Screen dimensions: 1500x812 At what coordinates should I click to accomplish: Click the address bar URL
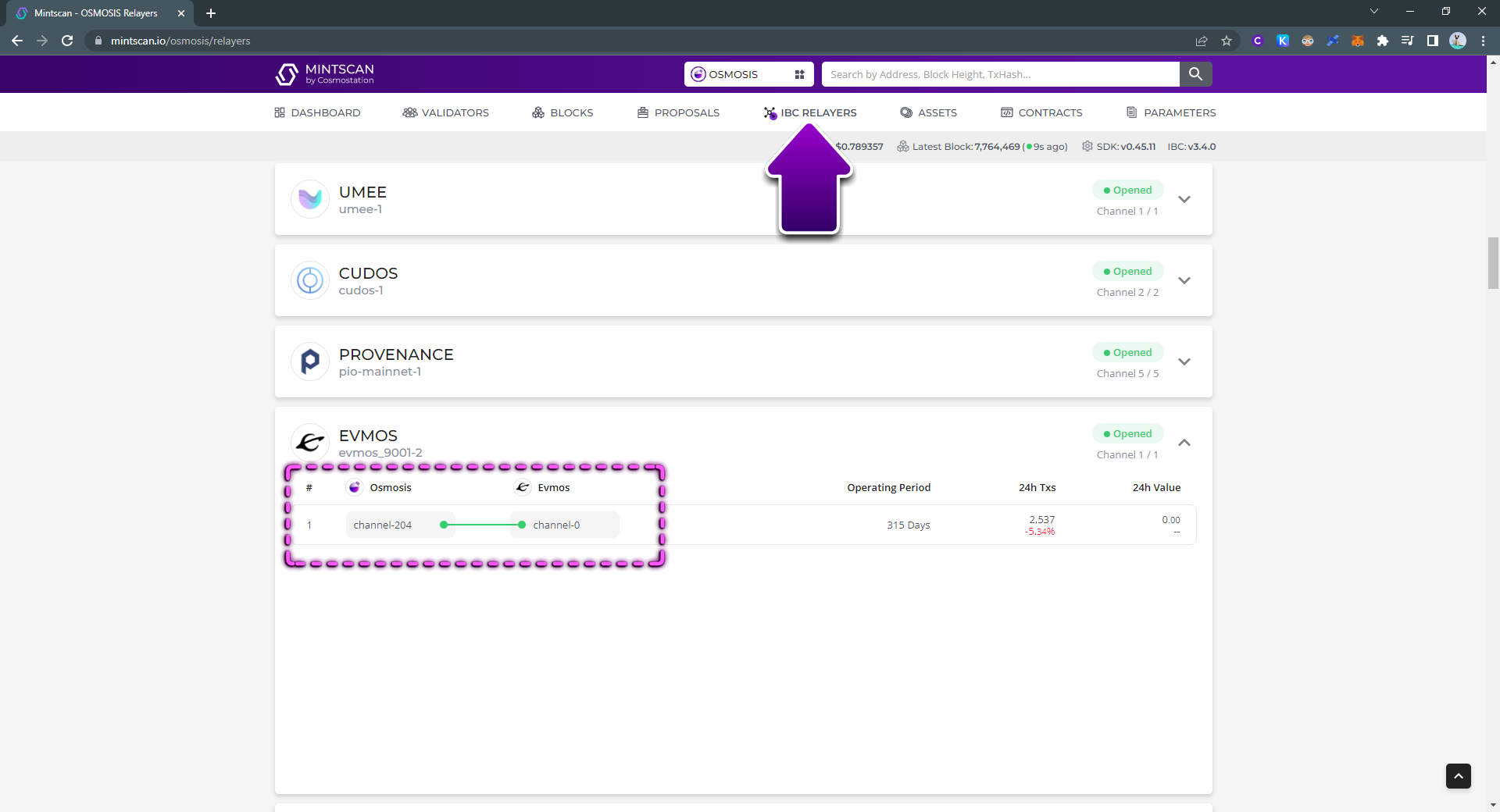[x=180, y=41]
